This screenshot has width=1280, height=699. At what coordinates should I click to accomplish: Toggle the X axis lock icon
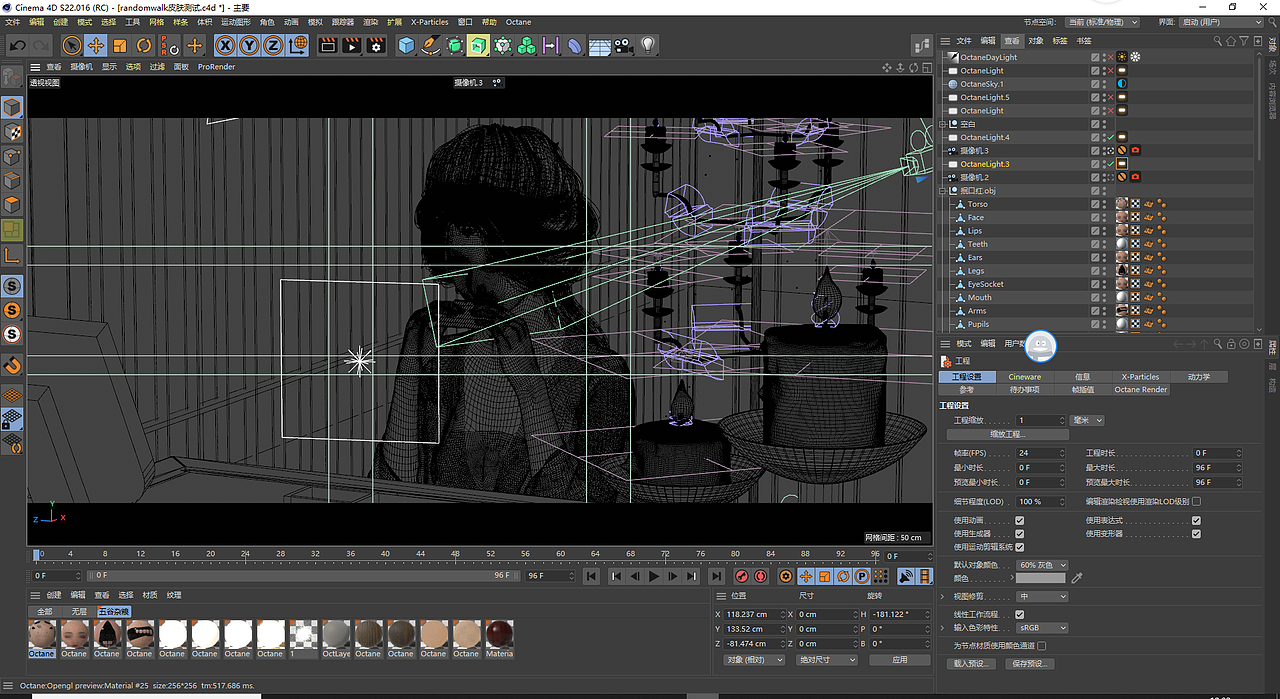[x=225, y=45]
